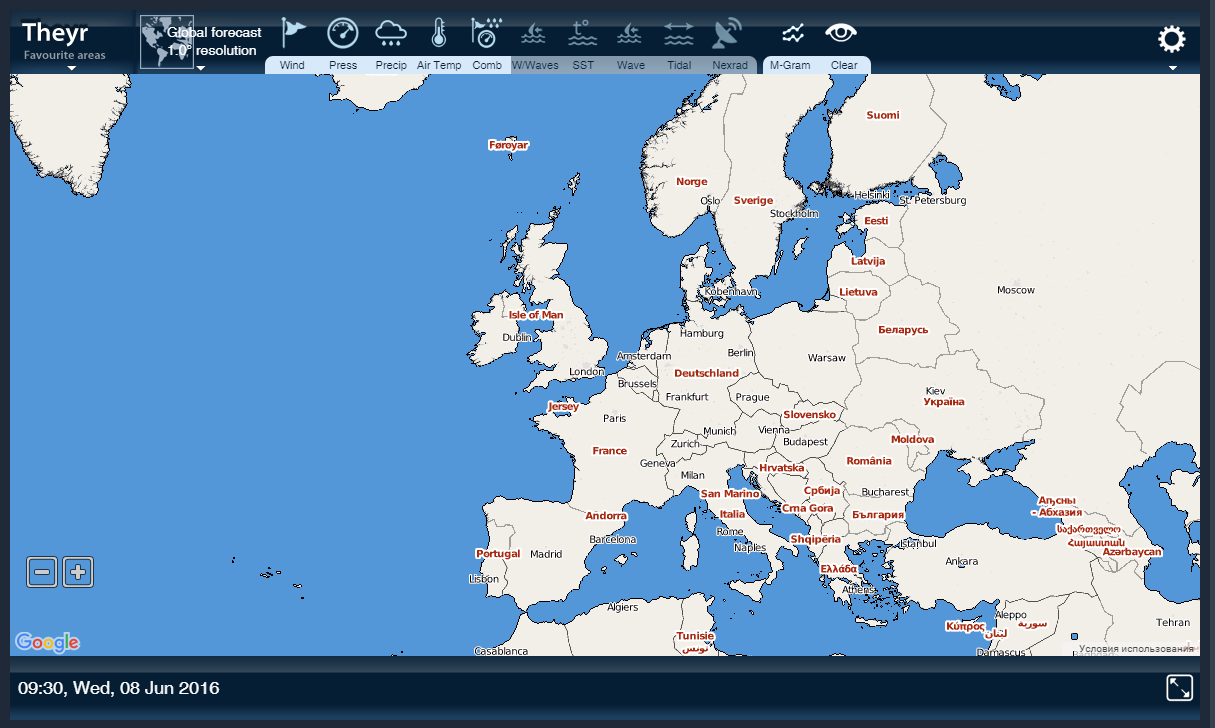Open the M-Gram chart tool
The height and width of the screenshot is (728, 1215).
[792, 33]
